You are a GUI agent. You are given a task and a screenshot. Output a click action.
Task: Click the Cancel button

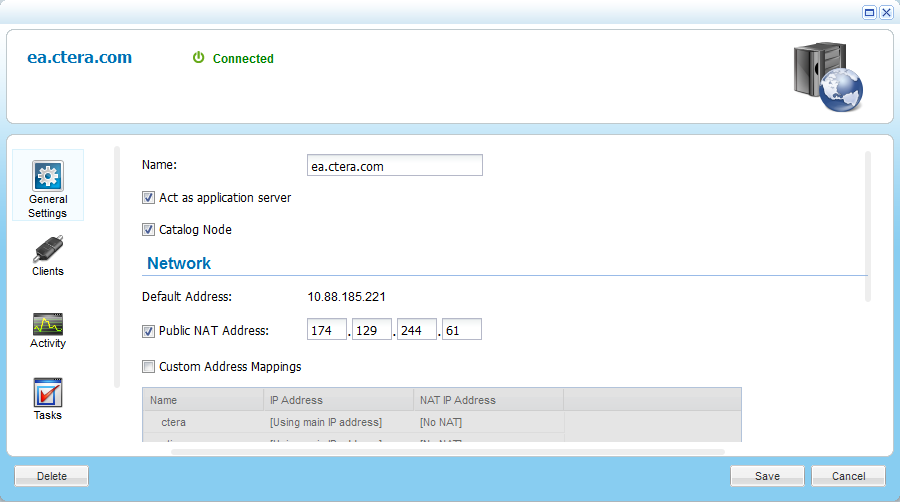click(848, 476)
